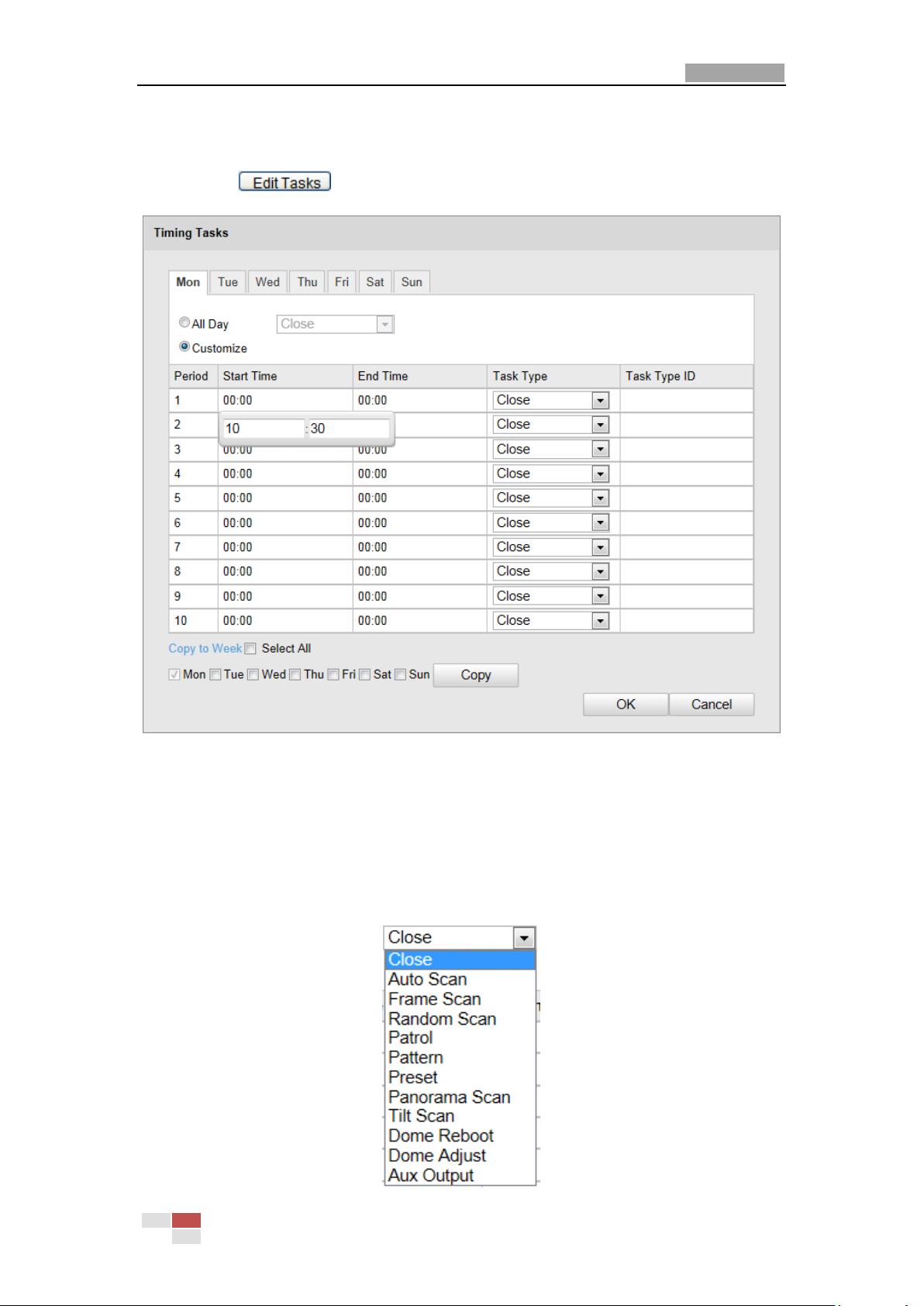
Task: Select Close in the dropdown list
Action: click(x=460, y=960)
